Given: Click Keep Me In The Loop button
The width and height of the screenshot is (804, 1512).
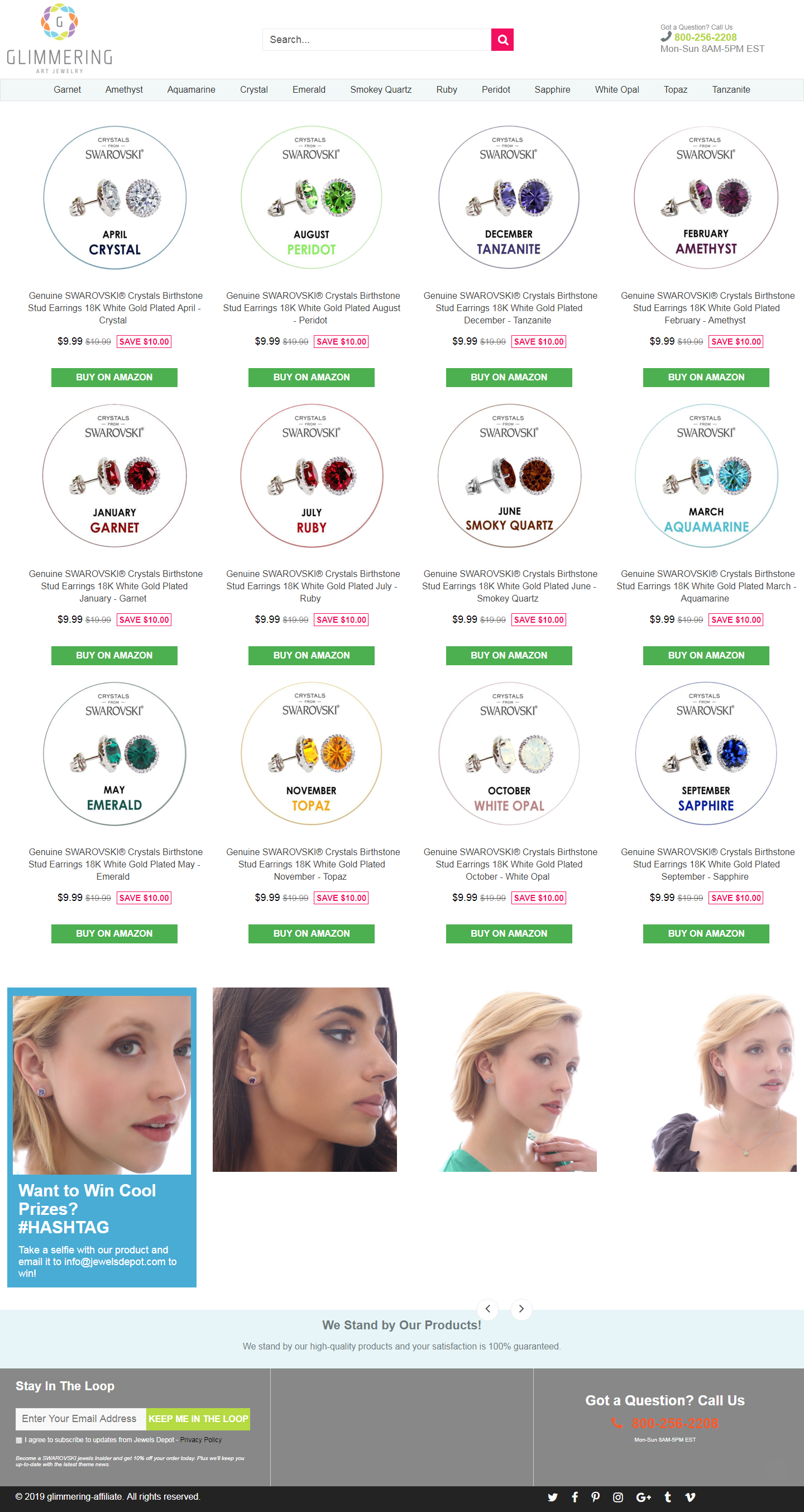Looking at the screenshot, I should click(198, 1419).
